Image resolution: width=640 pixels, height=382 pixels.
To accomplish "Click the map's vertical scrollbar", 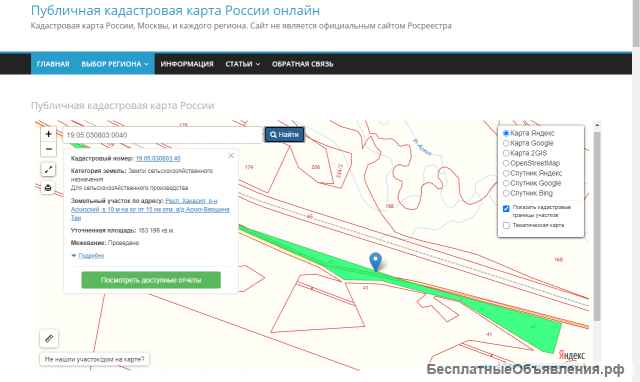I will coord(597,227).
